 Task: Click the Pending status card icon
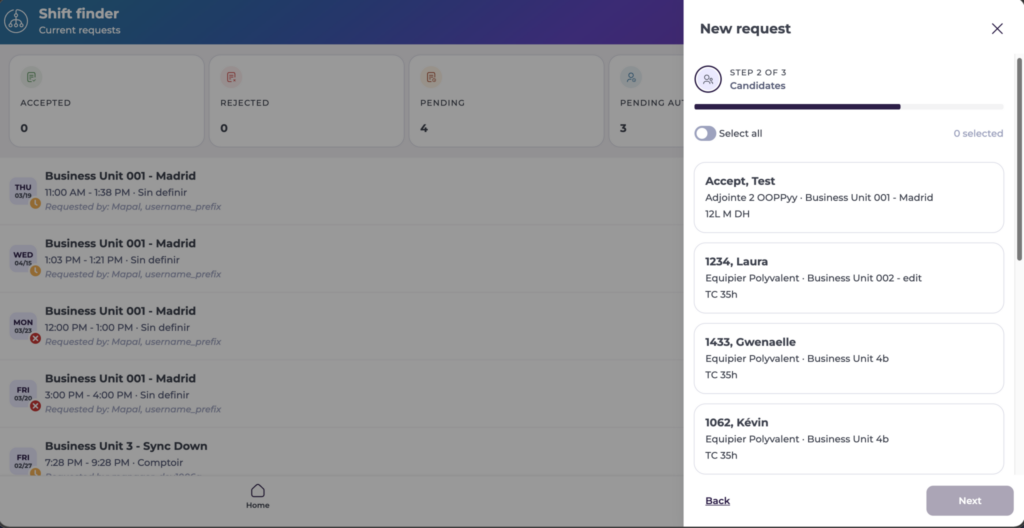(x=431, y=77)
